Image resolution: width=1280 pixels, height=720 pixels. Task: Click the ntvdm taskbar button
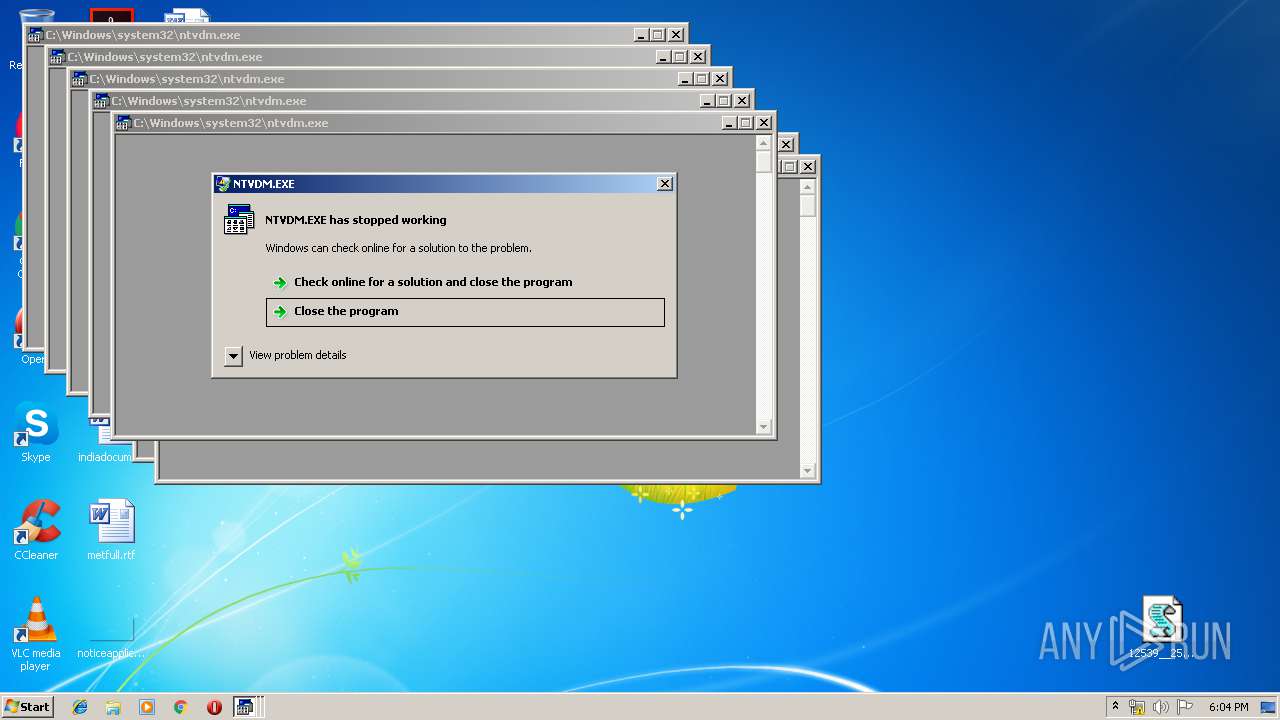(x=248, y=707)
